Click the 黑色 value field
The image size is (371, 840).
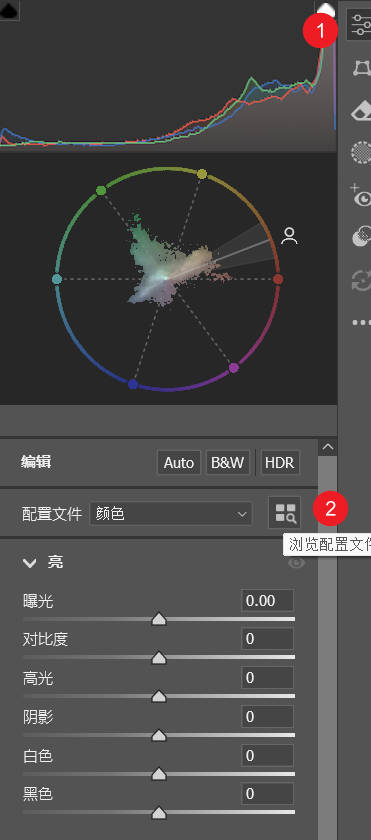267,794
